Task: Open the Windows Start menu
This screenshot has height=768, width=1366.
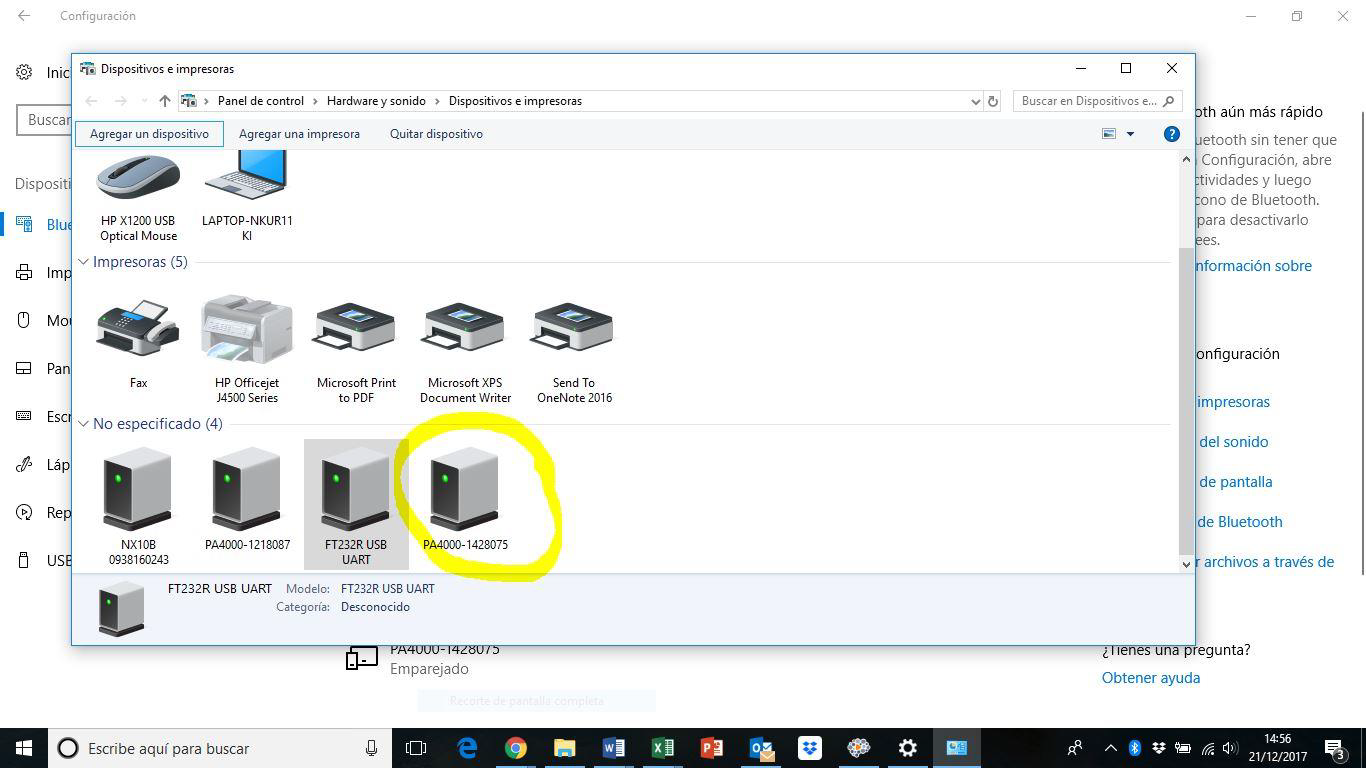Action: (x=24, y=748)
